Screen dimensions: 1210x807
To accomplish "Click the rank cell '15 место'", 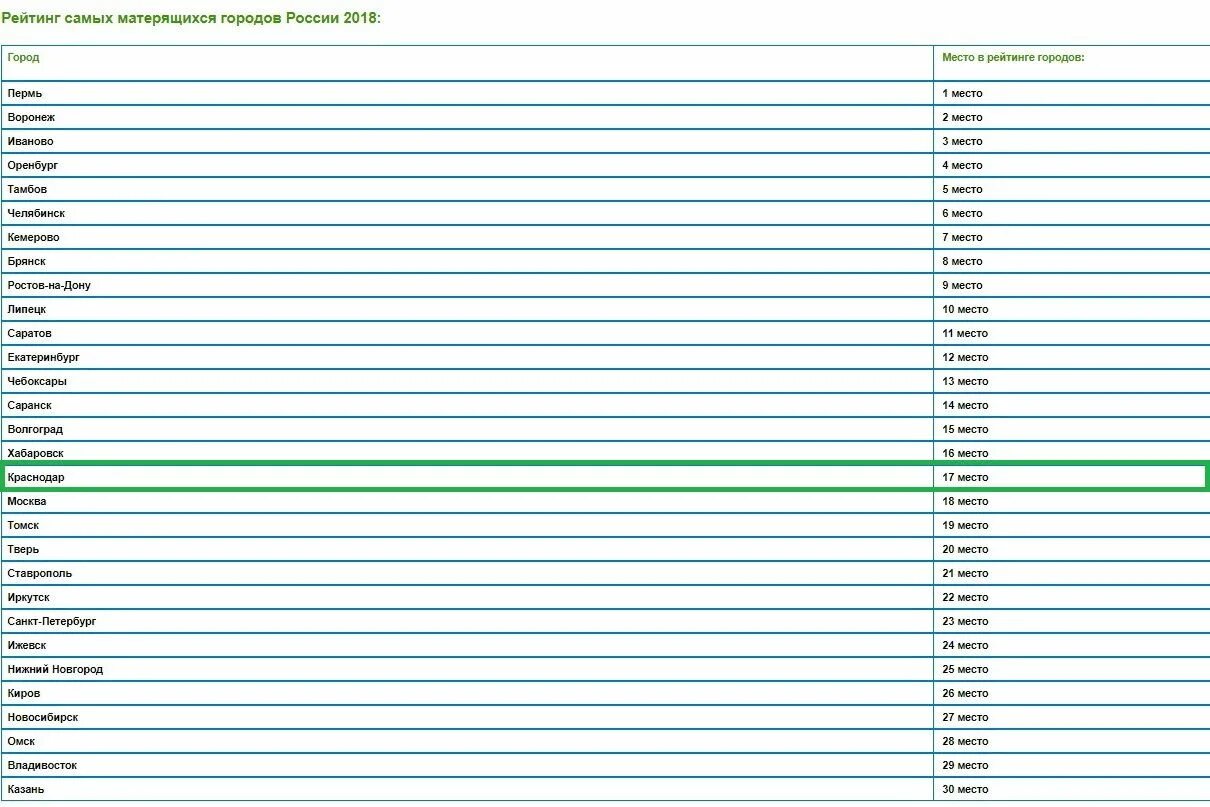I will coord(1072,429).
